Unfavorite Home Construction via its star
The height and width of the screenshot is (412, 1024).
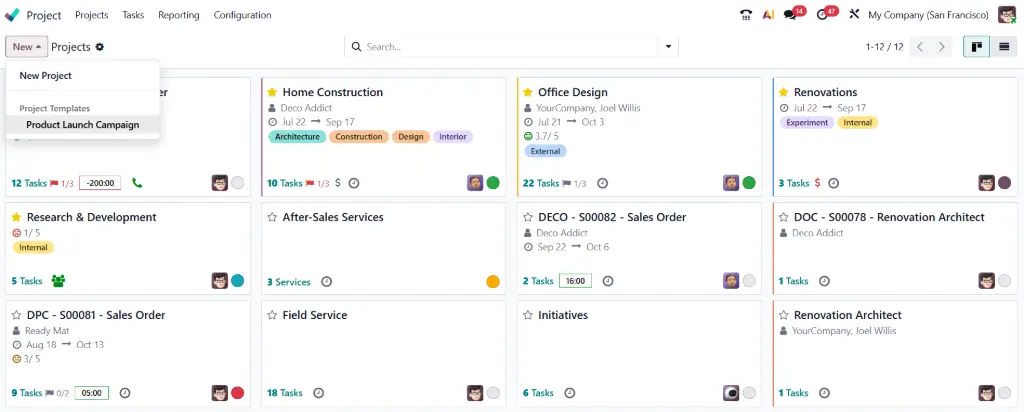tap(272, 92)
